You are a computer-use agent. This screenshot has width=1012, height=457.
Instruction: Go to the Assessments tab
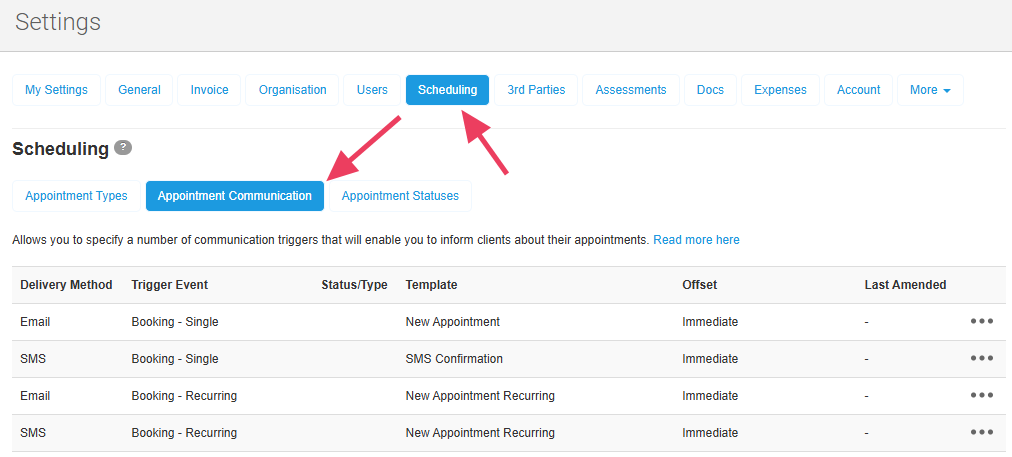pyautogui.click(x=630, y=90)
